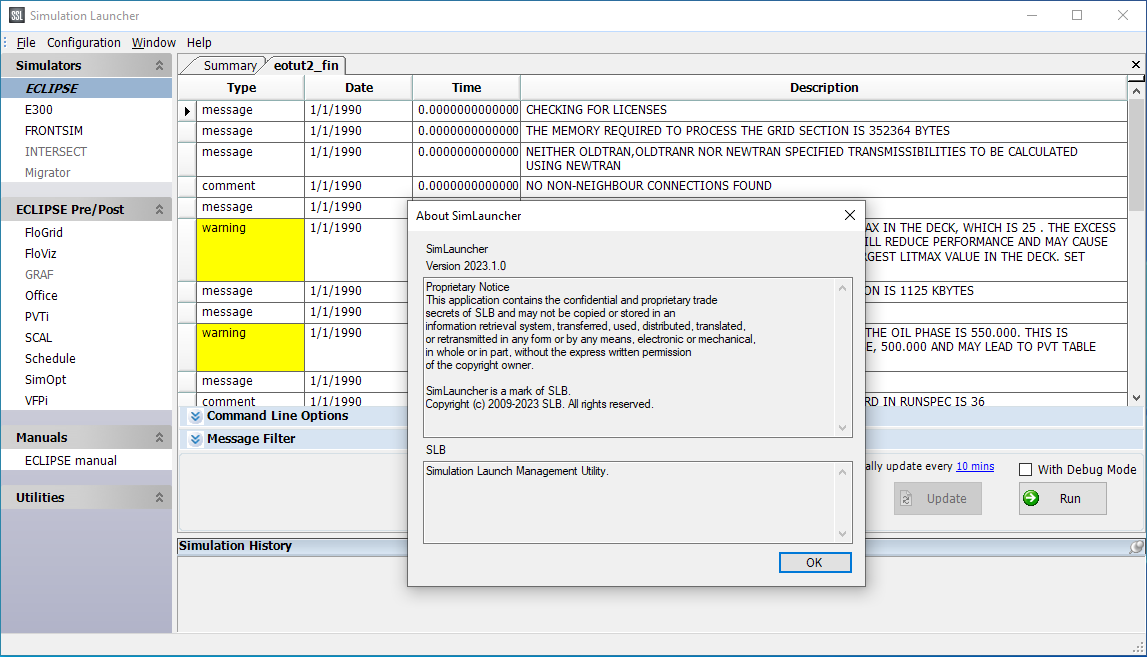Open the Help menu

pyautogui.click(x=199, y=42)
